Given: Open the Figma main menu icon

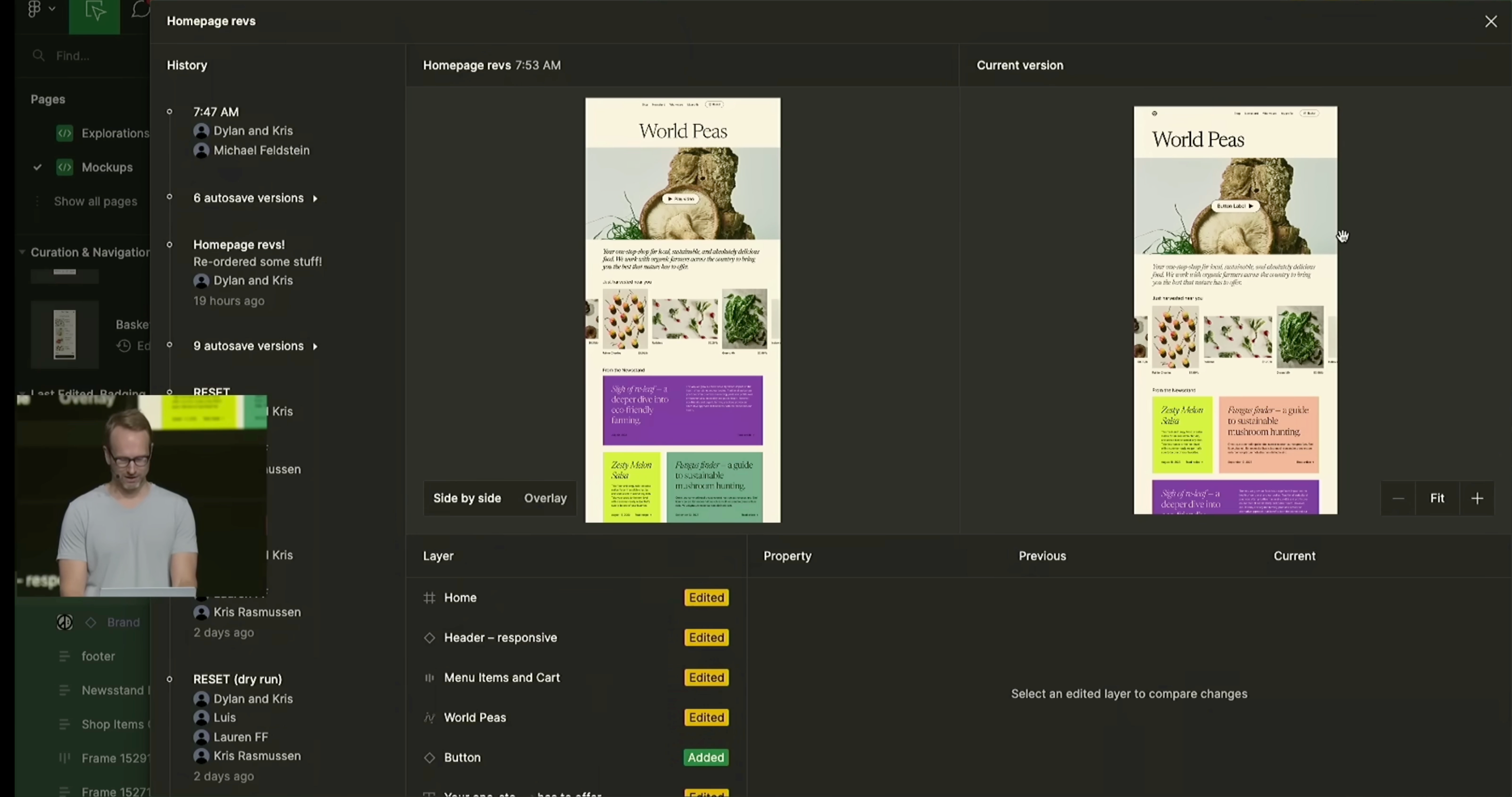Looking at the screenshot, I should (35, 9).
